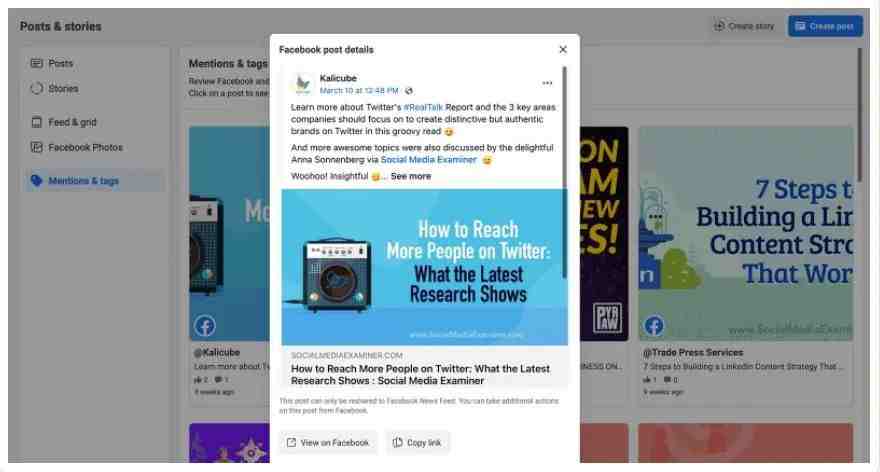880x472 pixels.
Task: Click the Facebook Photos icon
Action: (x=36, y=148)
